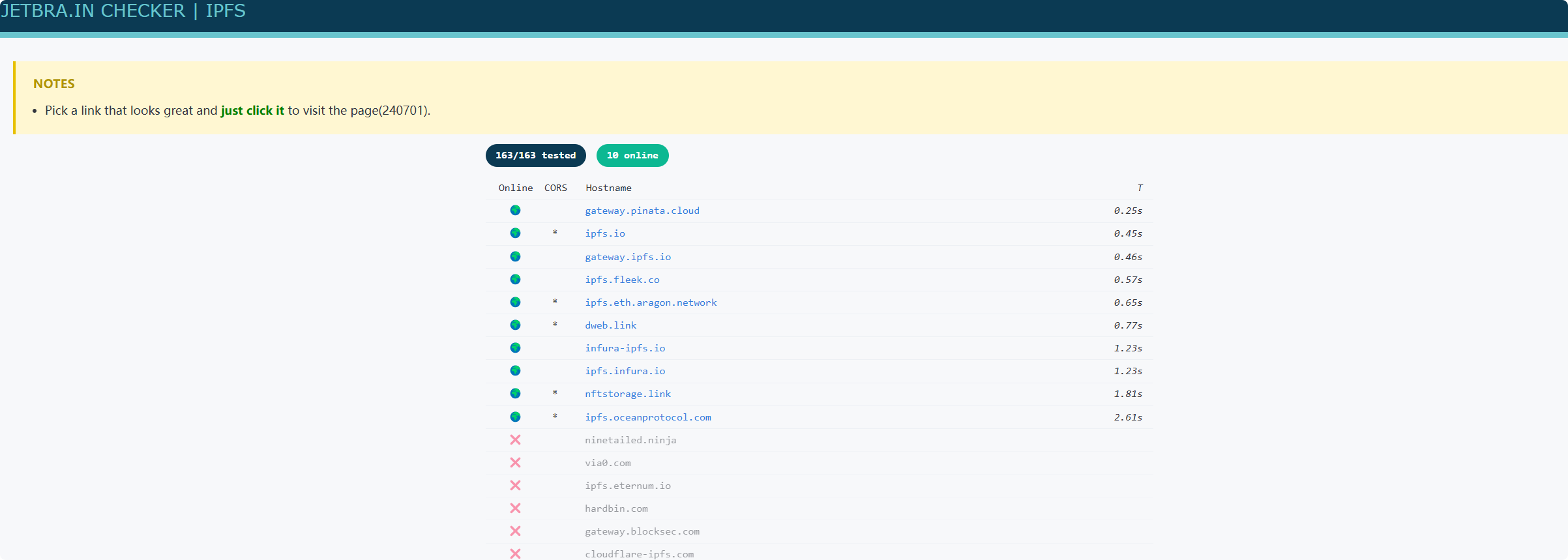Viewport: 1568px width, 560px height.
Task: Click the CORS asterisk for ipfs.eth.aragon.network
Action: [555, 302]
